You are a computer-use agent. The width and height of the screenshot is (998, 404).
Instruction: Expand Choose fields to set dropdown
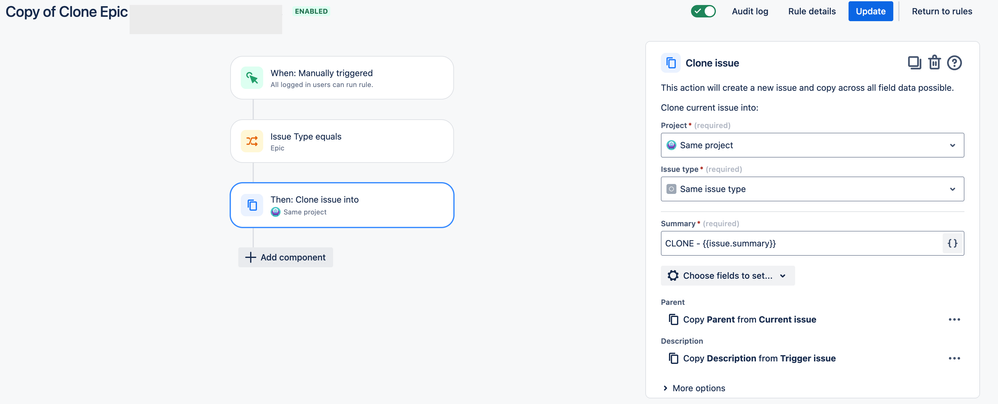(727, 275)
